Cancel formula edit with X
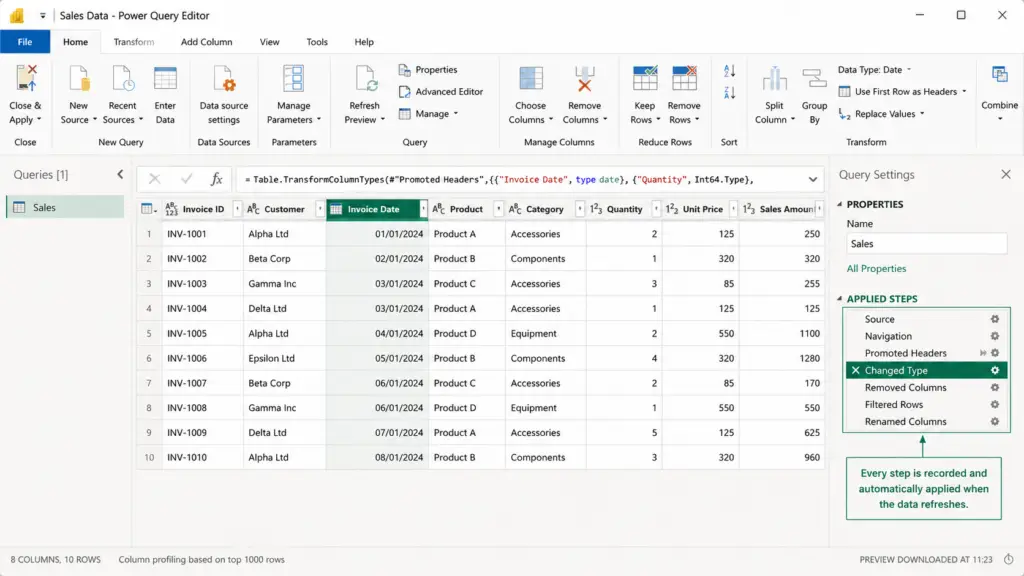This screenshot has width=1024, height=576. tap(154, 179)
